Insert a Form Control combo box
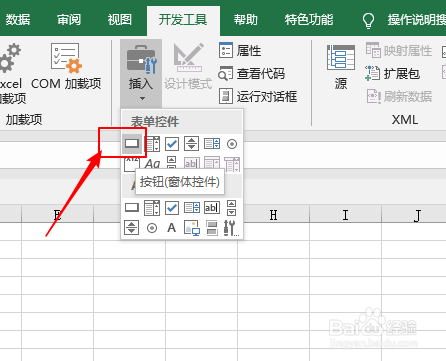The width and height of the screenshot is (446, 361). [152, 144]
